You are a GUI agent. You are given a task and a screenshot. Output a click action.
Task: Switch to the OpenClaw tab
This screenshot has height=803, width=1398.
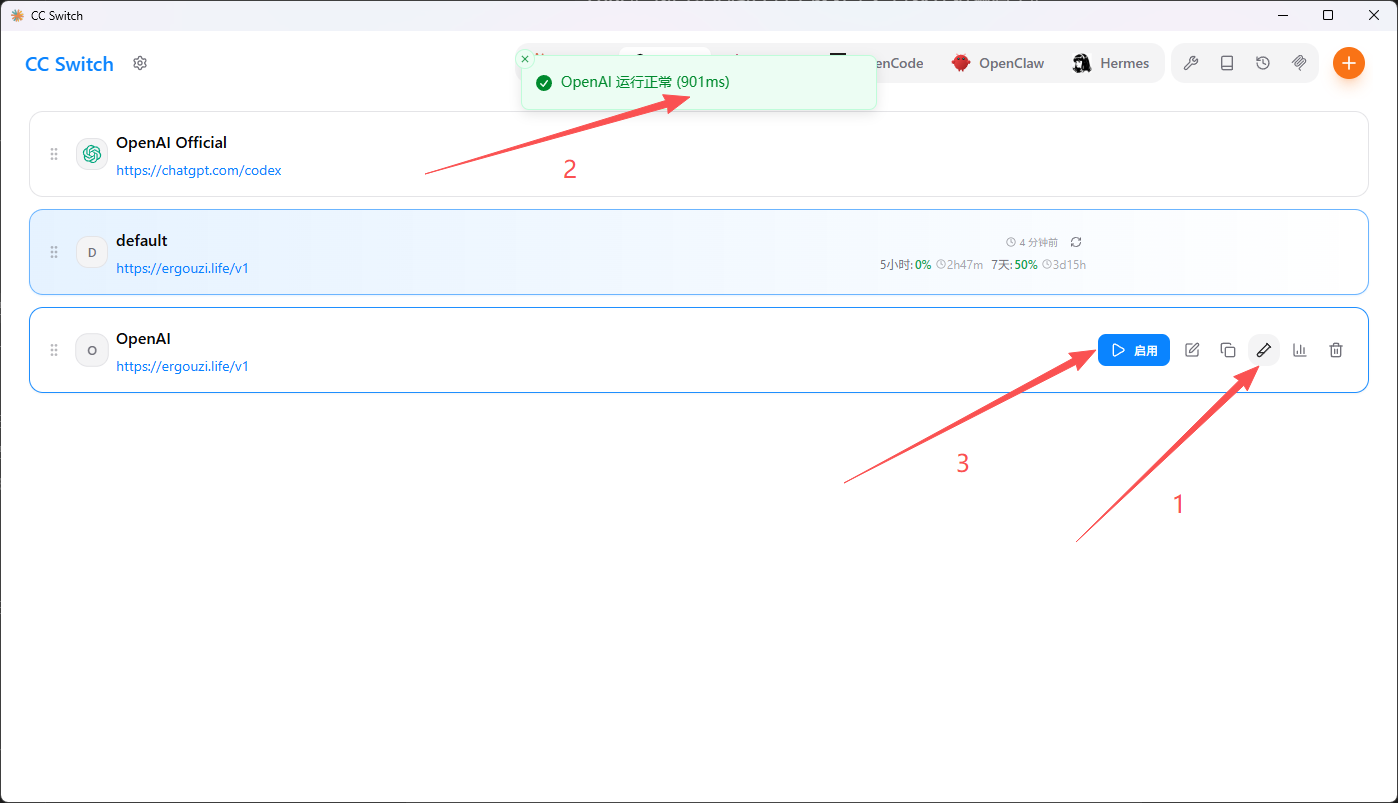(997, 63)
